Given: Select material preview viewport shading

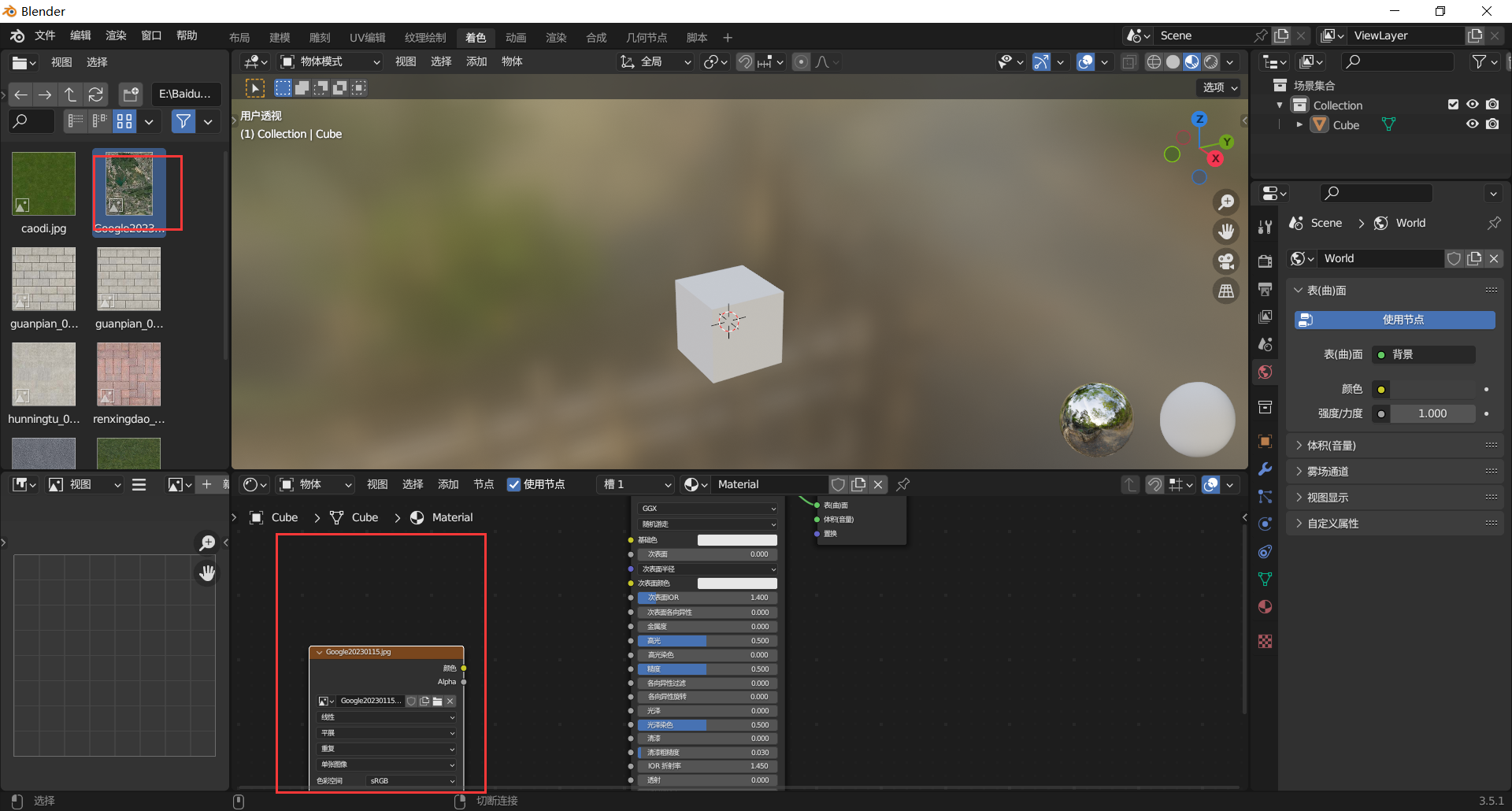Looking at the screenshot, I should (x=1191, y=62).
